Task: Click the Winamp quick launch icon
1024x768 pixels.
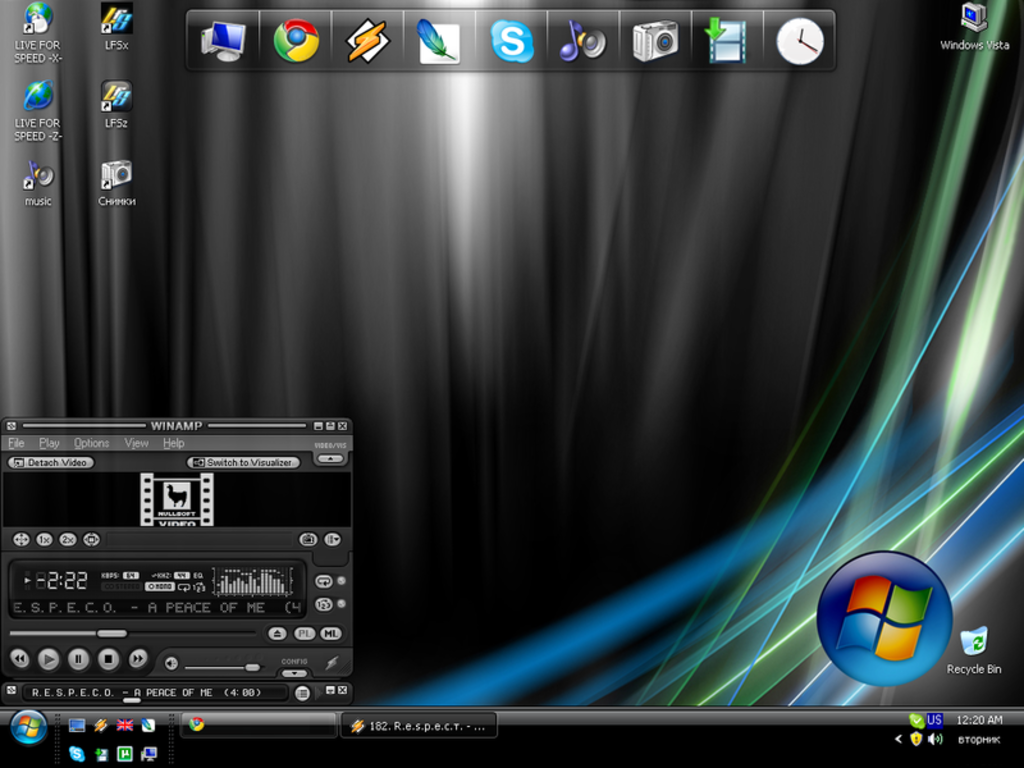Action: coord(101,725)
